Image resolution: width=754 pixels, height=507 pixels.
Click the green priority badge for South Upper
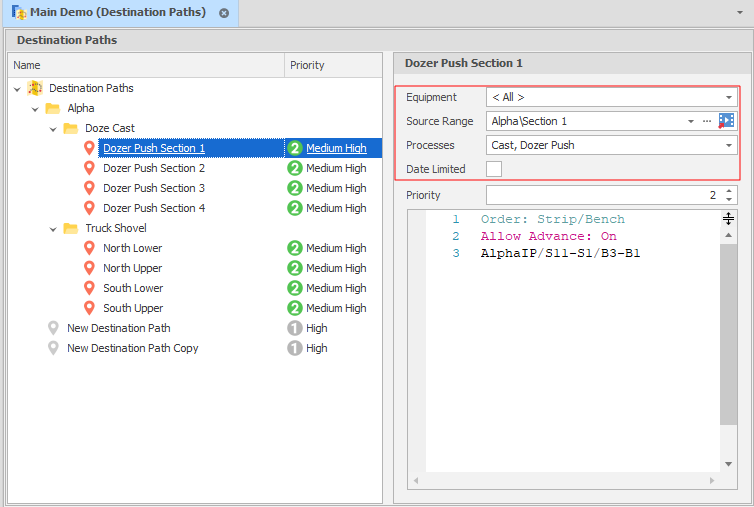click(295, 308)
